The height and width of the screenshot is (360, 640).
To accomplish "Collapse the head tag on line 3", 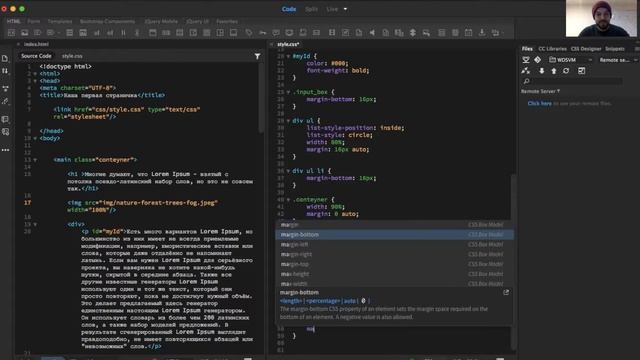I will pos(35,81).
